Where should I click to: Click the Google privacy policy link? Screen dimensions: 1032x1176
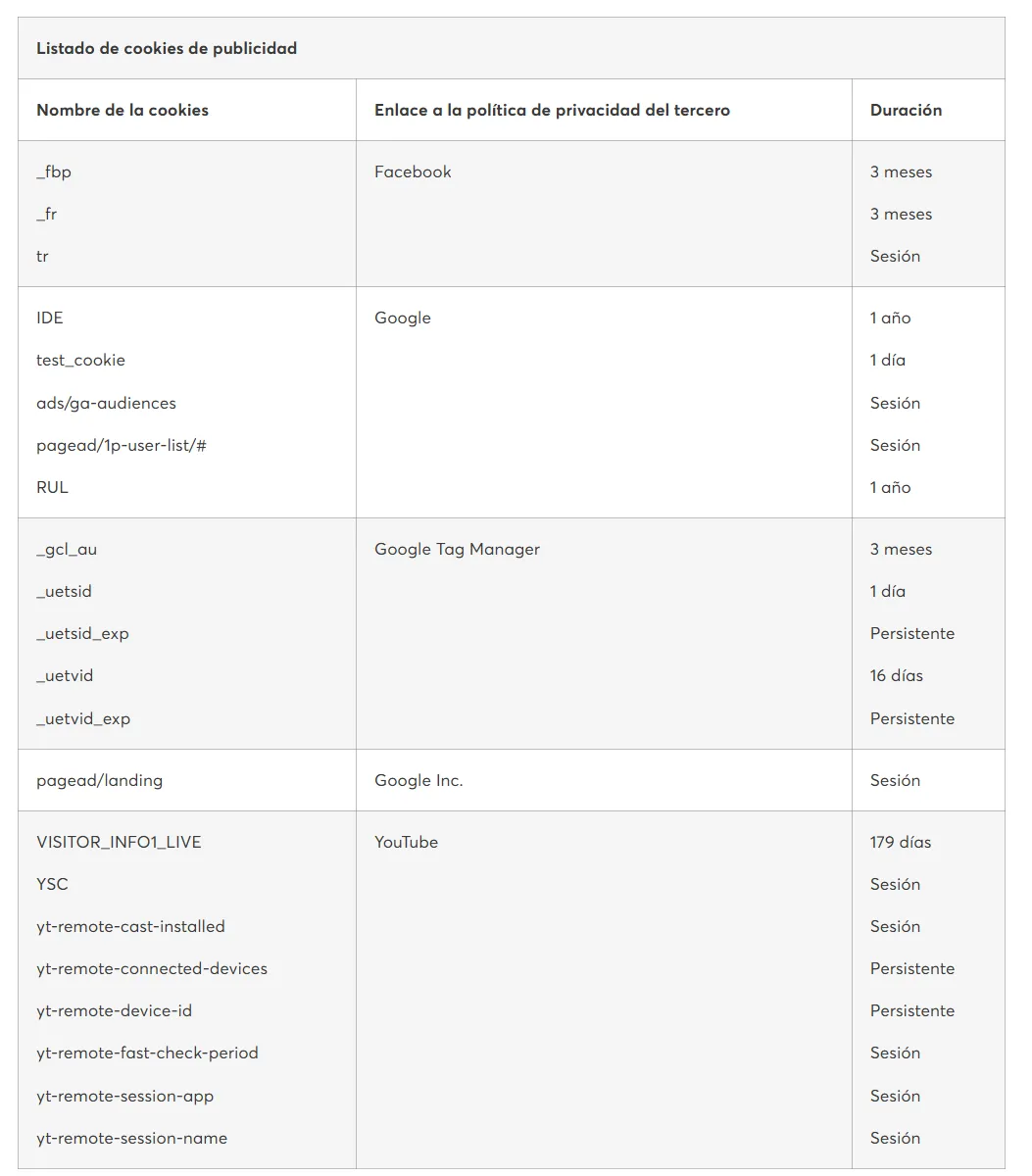coord(402,318)
